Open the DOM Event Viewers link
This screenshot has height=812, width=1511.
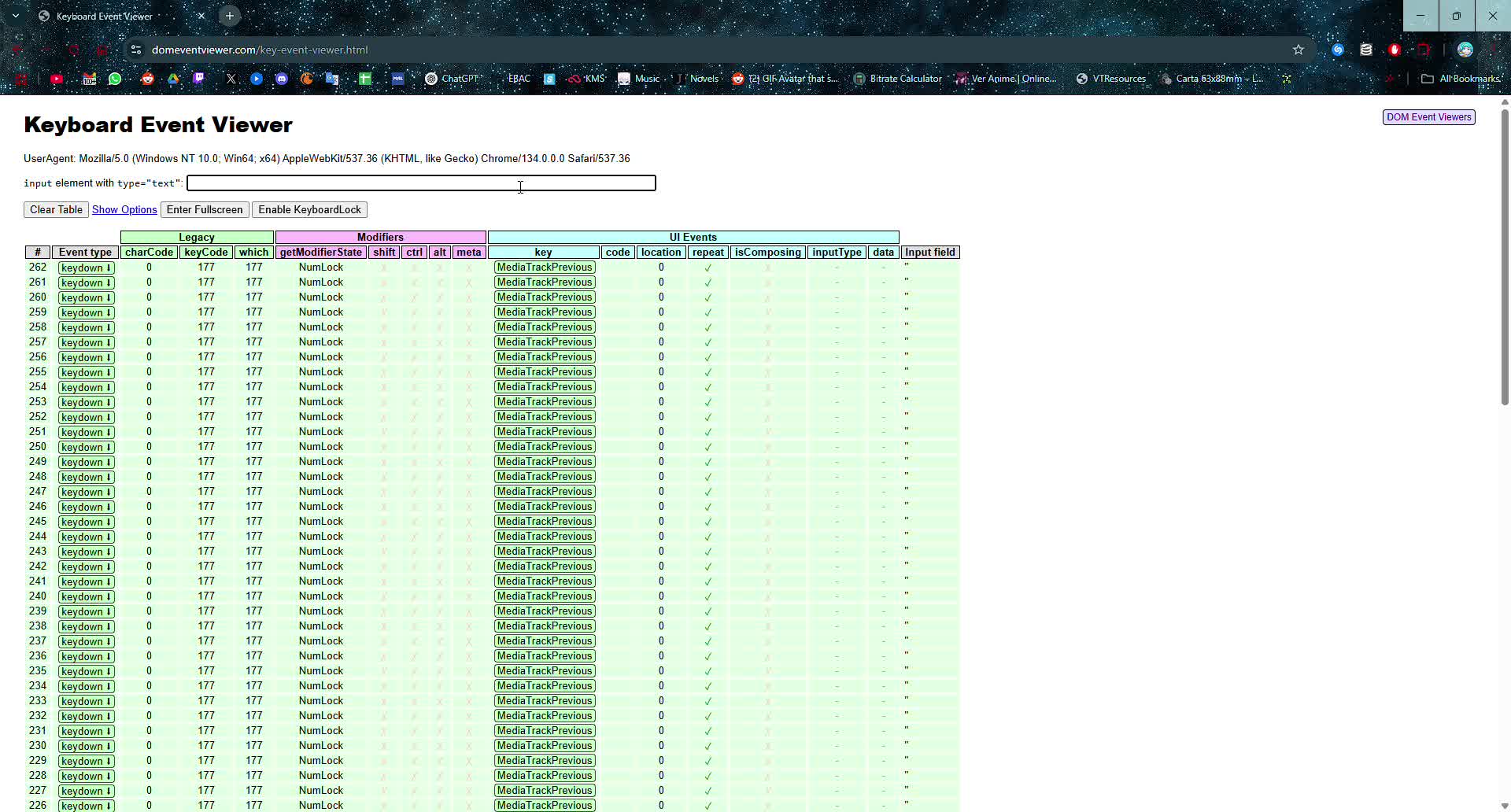1428,117
